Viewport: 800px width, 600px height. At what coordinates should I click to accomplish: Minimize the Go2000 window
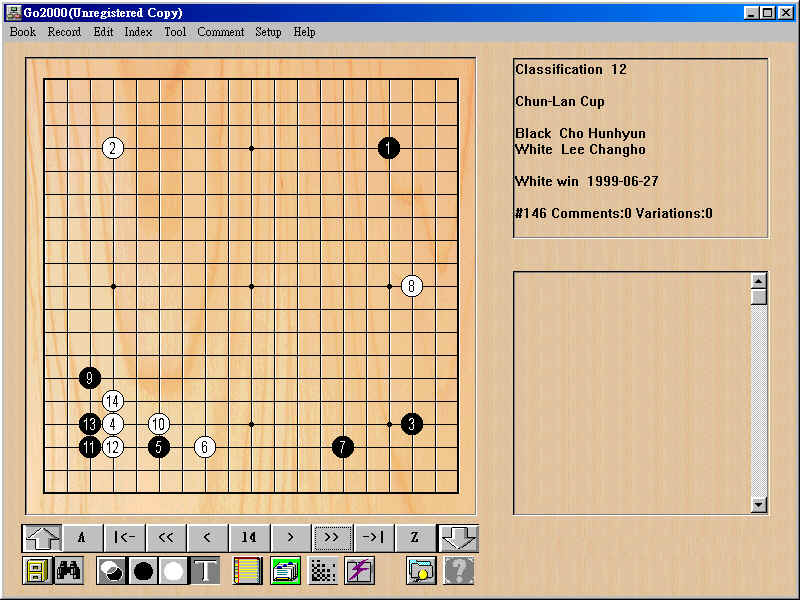751,13
